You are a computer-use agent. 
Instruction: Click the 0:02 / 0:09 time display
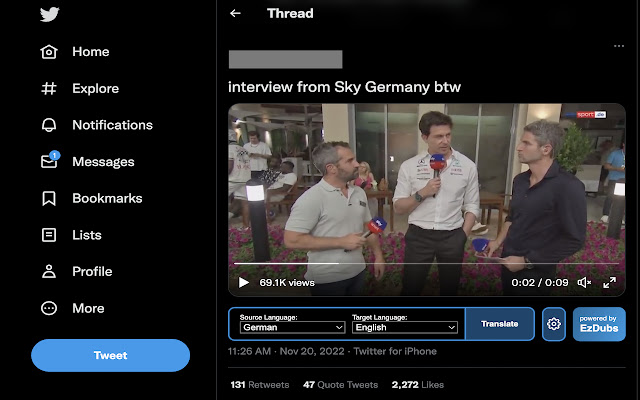coord(540,282)
